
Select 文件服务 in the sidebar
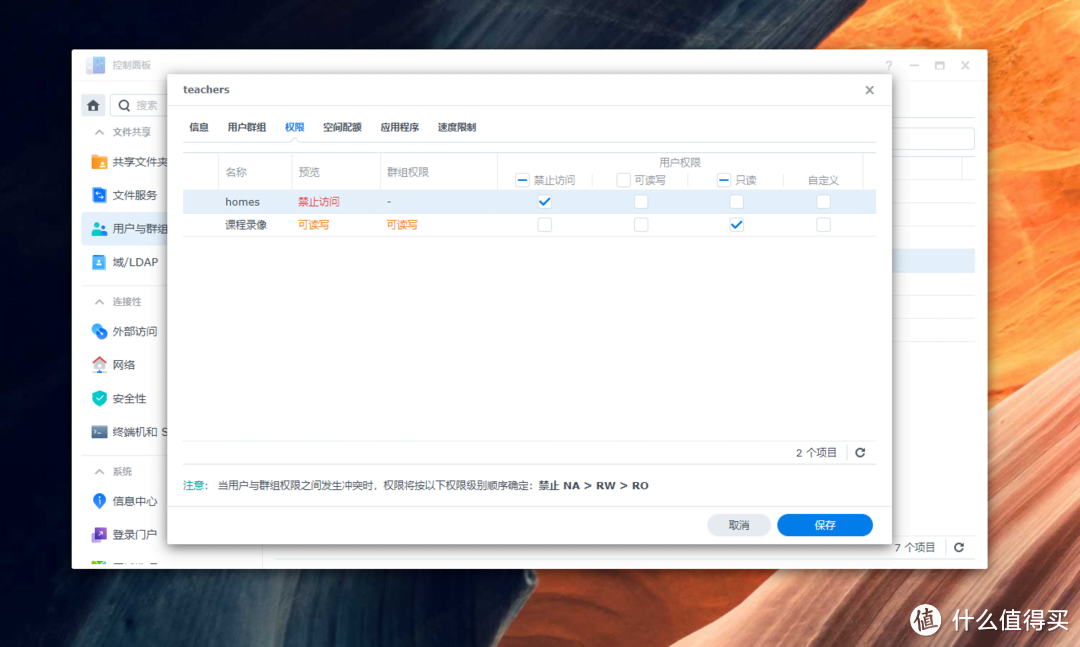133,194
